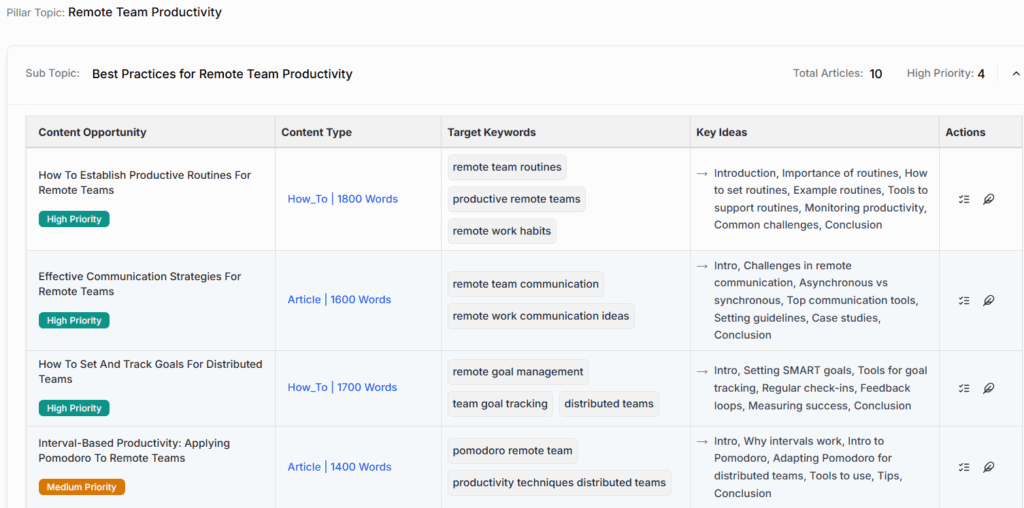The image size is (1024, 508).
Task: Click feather icon in Set And Track Goals row
Action: pos(988,388)
